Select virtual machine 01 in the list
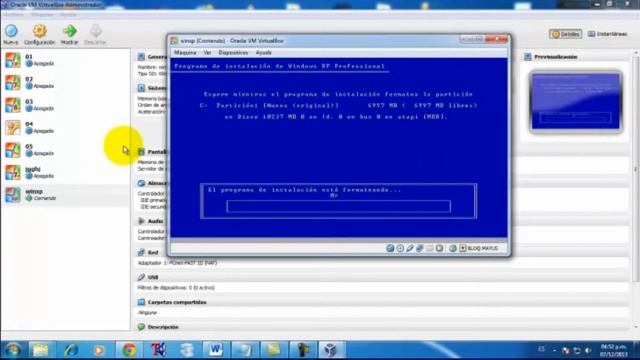 pyautogui.click(x=65, y=60)
